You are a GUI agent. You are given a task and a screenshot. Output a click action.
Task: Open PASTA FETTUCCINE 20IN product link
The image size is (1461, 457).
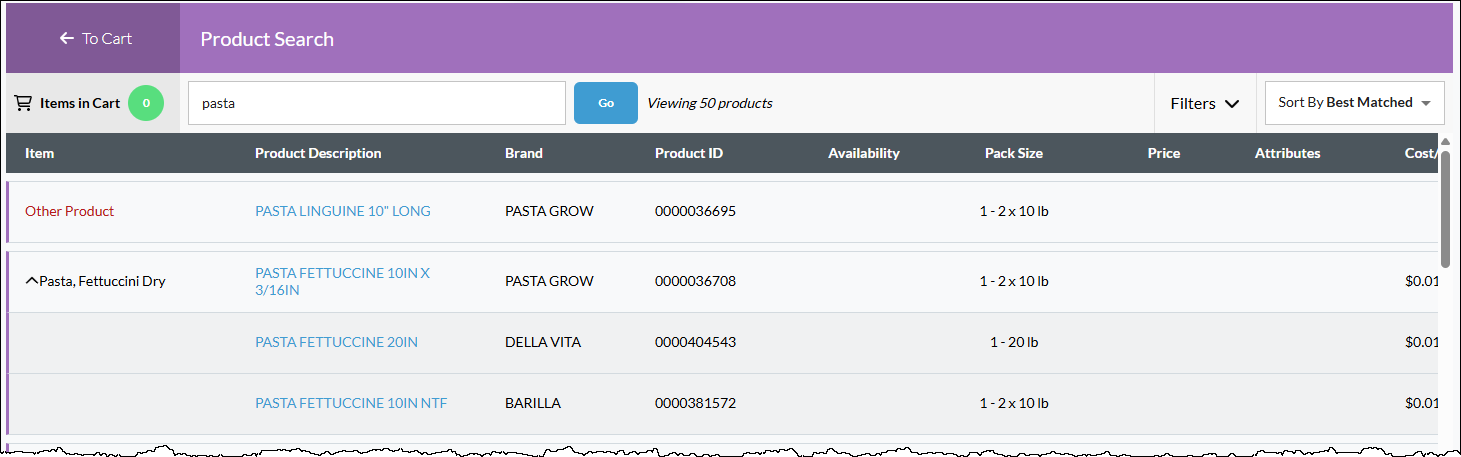(x=336, y=342)
